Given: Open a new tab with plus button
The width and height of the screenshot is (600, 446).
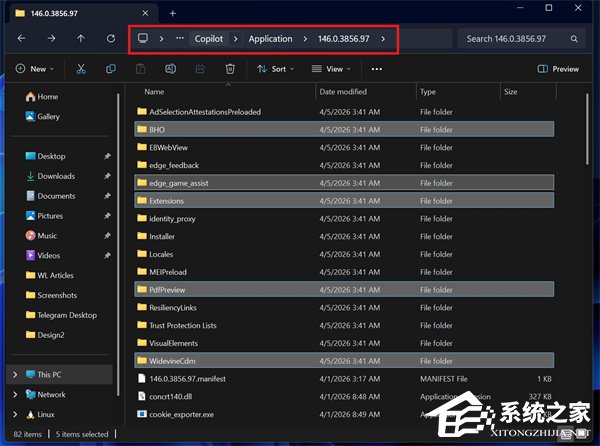Looking at the screenshot, I should coord(173,13).
